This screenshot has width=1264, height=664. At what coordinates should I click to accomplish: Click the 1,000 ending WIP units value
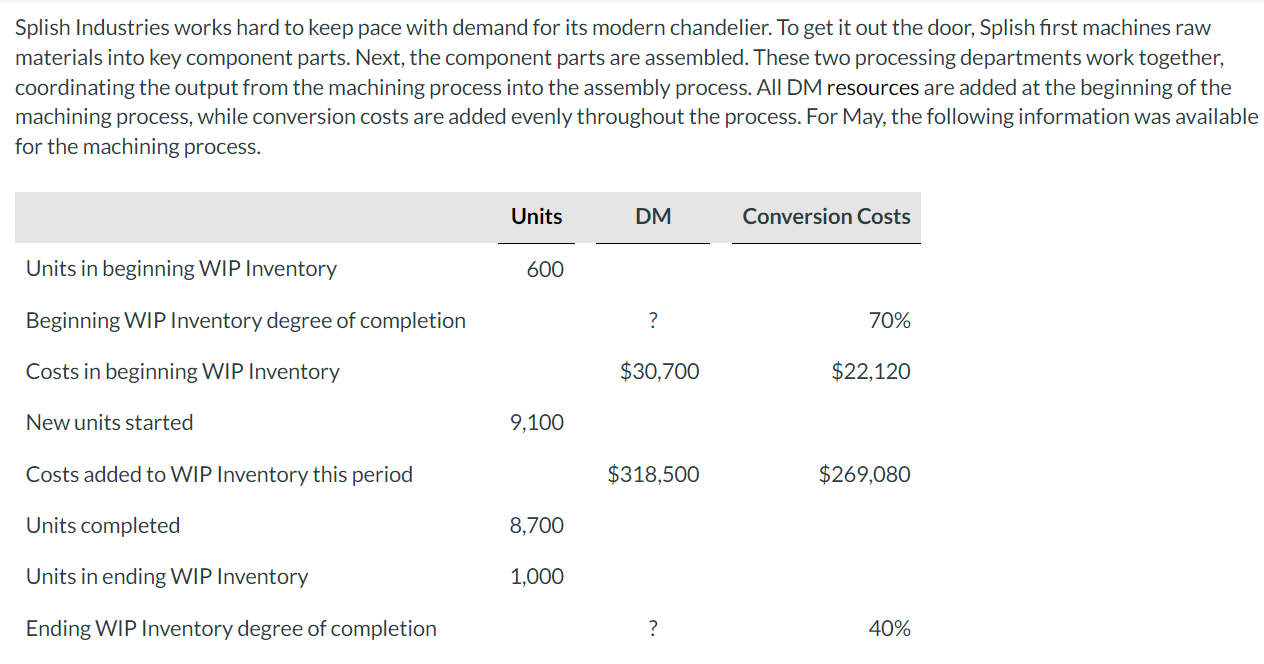coord(537,577)
